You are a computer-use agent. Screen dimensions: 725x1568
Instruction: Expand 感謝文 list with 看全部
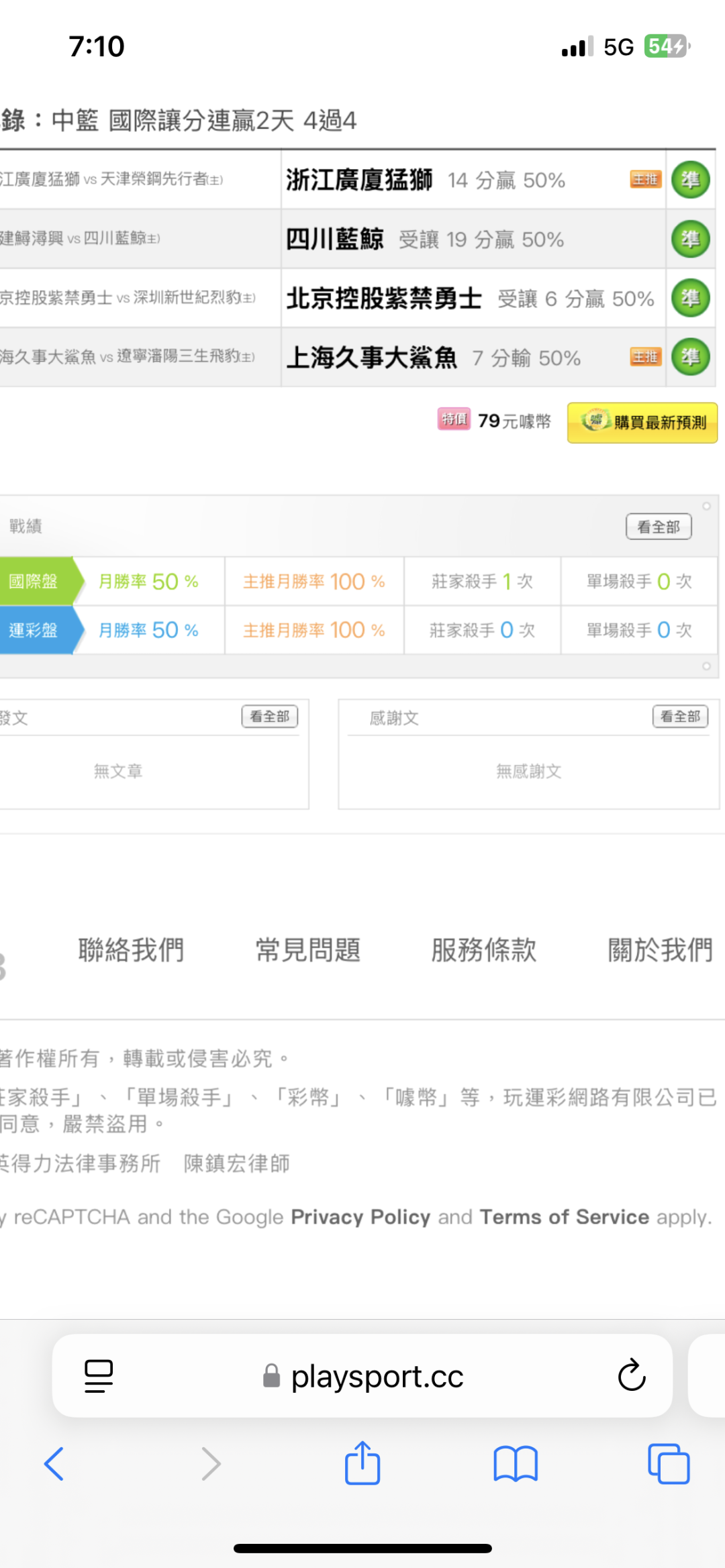point(679,717)
